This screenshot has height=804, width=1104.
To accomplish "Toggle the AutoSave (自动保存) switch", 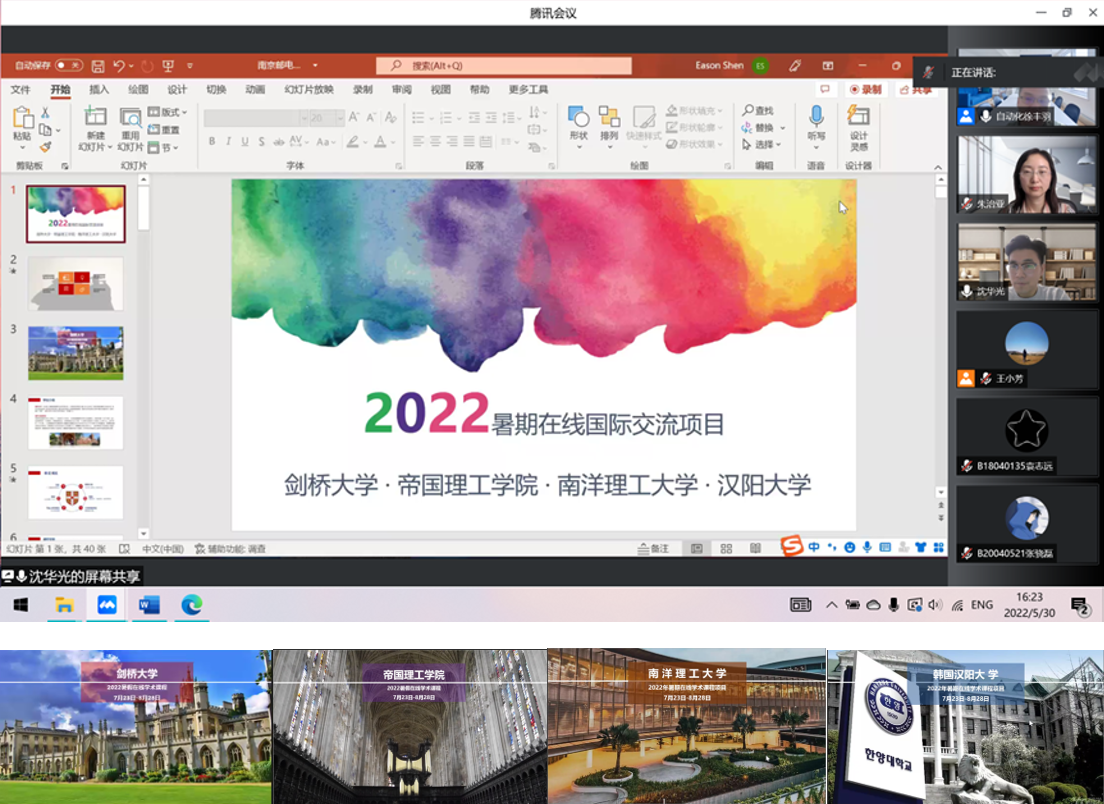I will [x=68, y=66].
